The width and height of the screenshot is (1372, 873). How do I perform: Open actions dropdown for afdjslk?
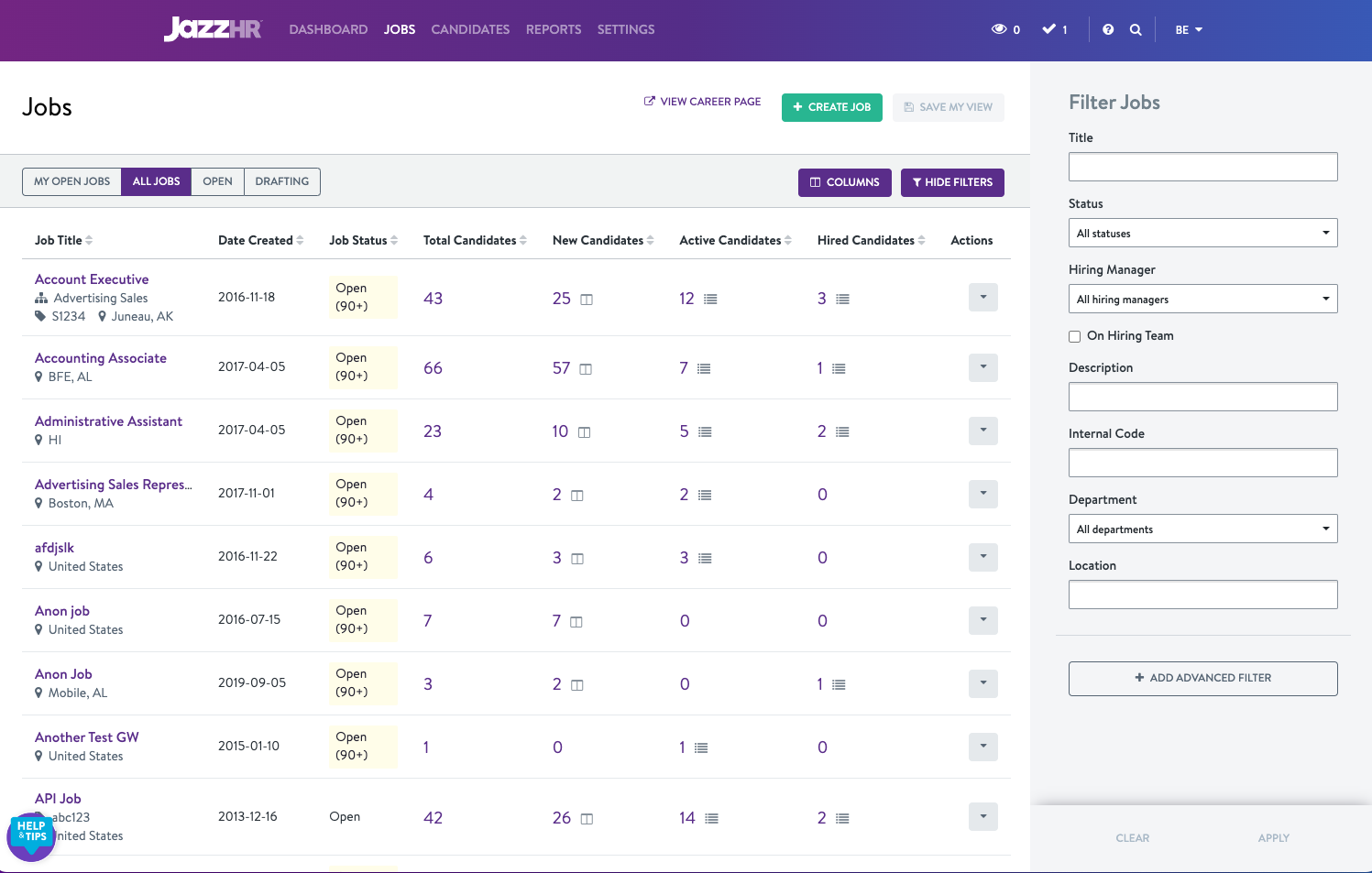coord(983,557)
